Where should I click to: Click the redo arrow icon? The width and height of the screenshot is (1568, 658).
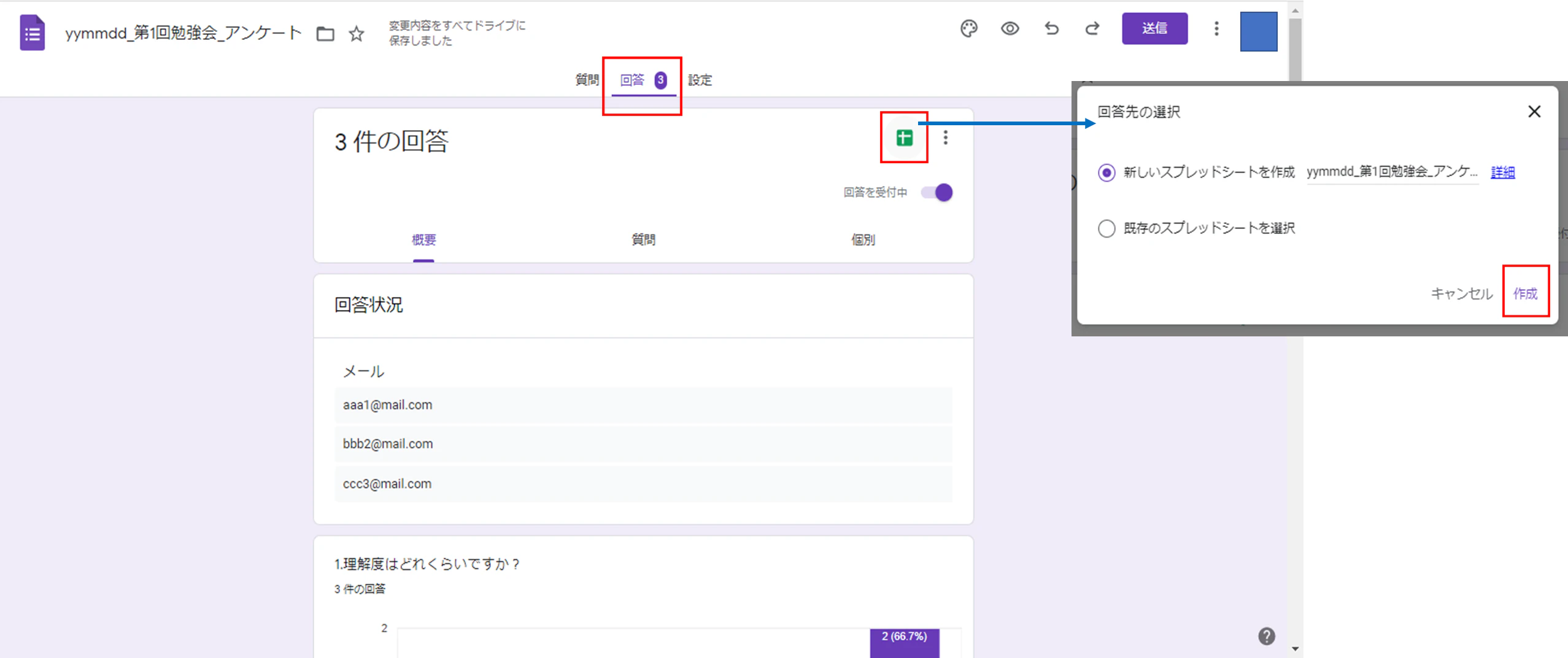[x=1092, y=29]
